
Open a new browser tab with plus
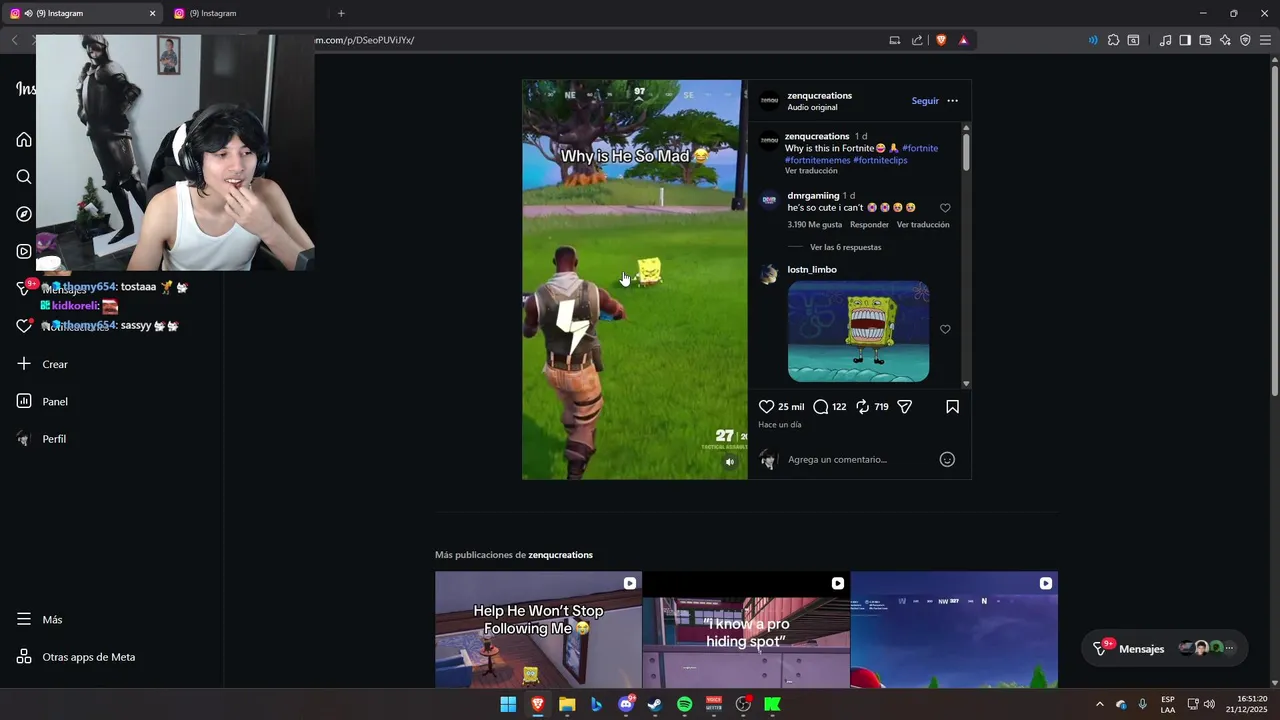point(341,13)
